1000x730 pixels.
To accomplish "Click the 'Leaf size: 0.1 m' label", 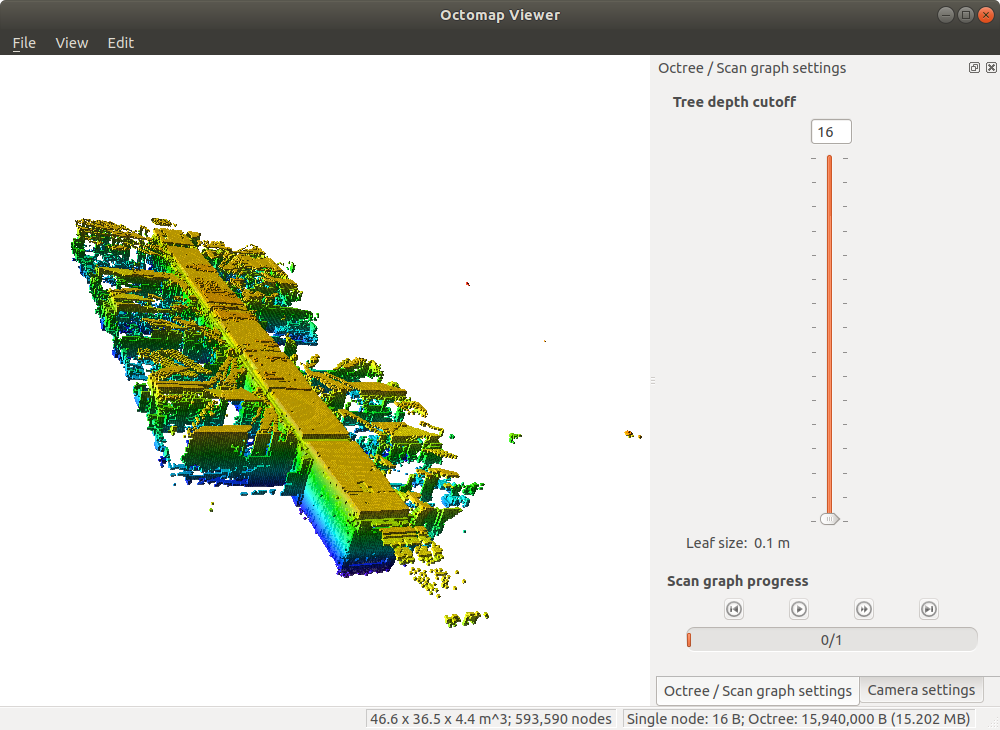I will pos(738,543).
